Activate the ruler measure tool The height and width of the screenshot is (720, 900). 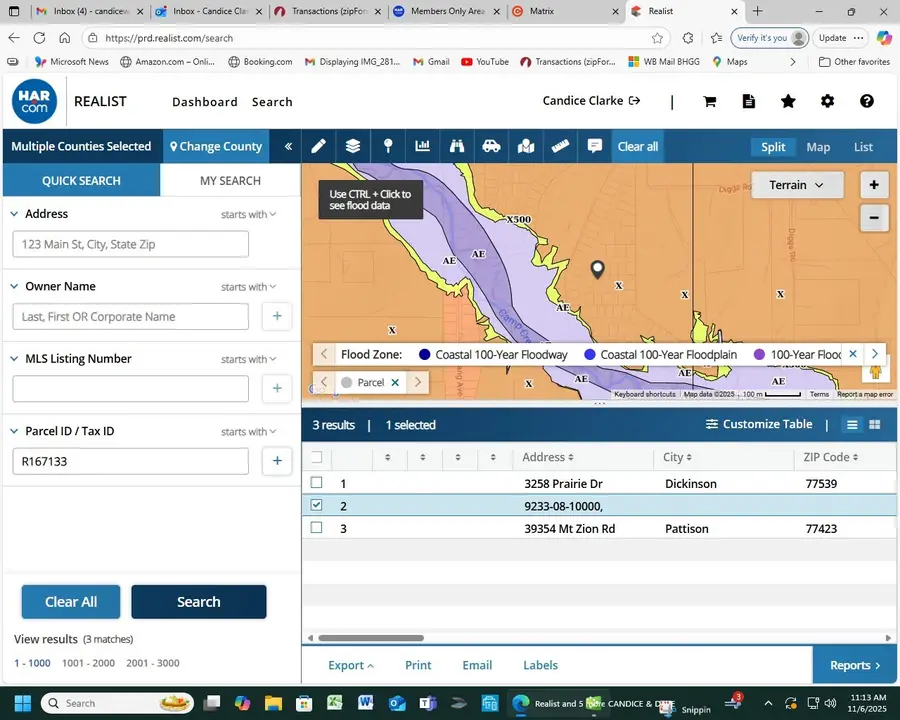560,146
